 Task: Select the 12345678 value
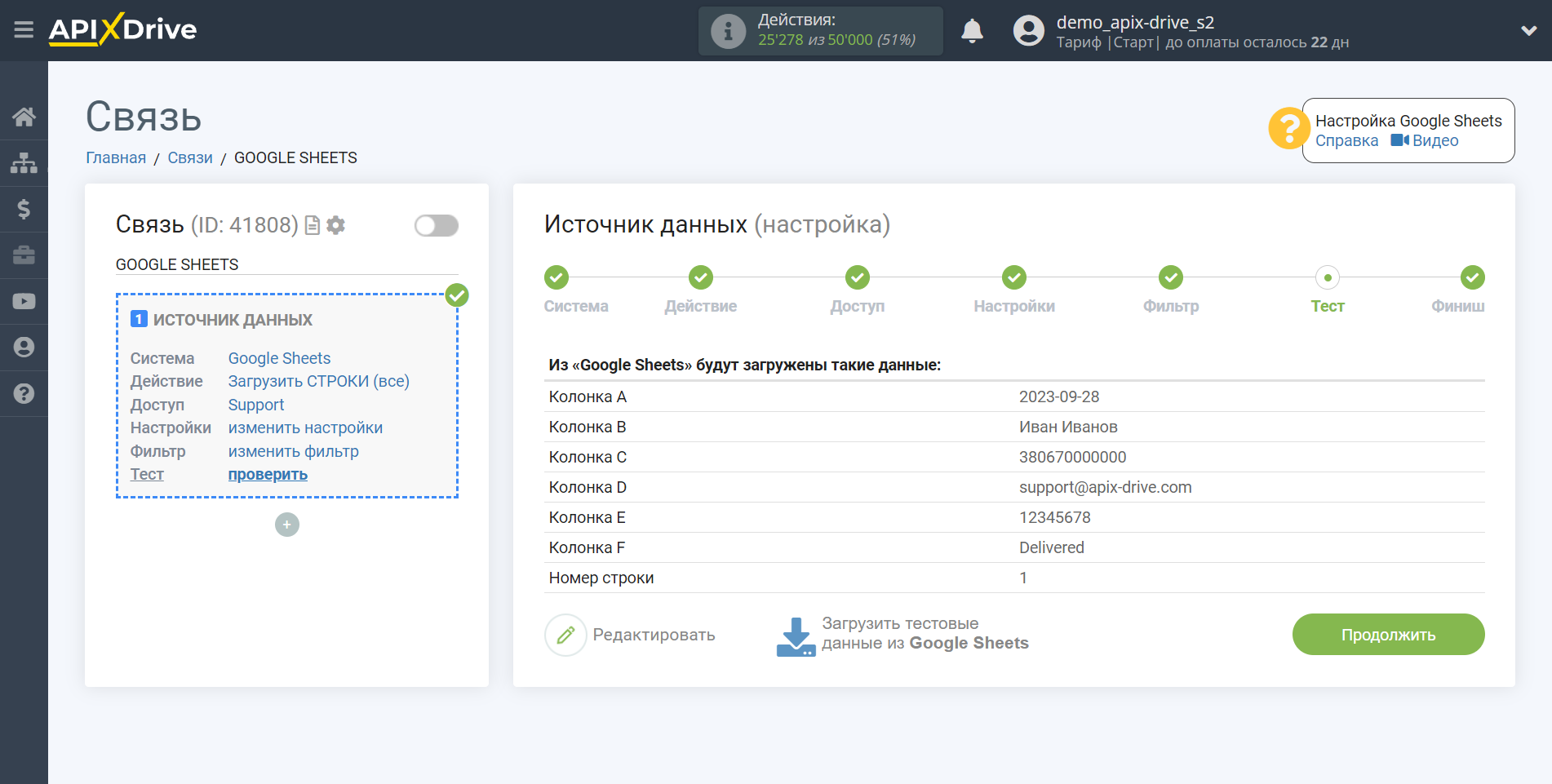tap(1054, 517)
